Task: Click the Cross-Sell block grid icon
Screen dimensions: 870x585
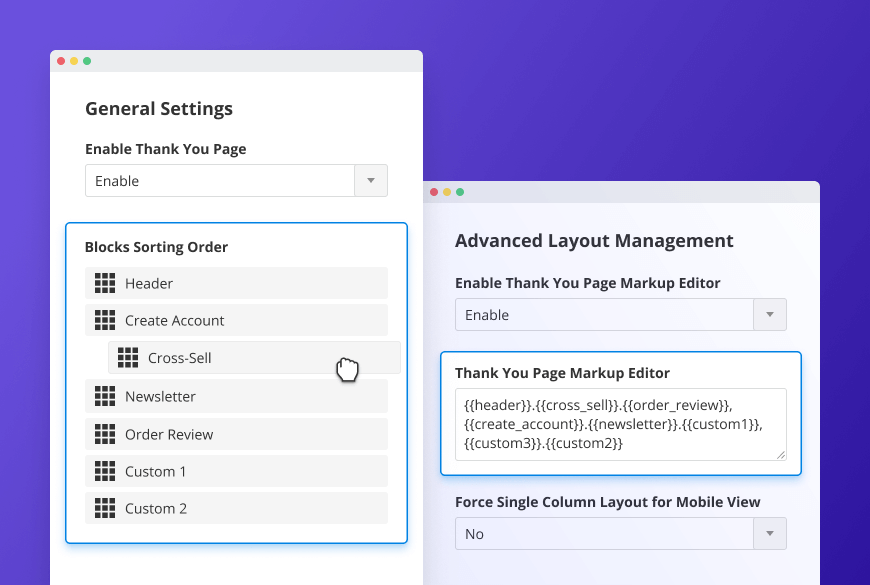Action: tap(128, 358)
